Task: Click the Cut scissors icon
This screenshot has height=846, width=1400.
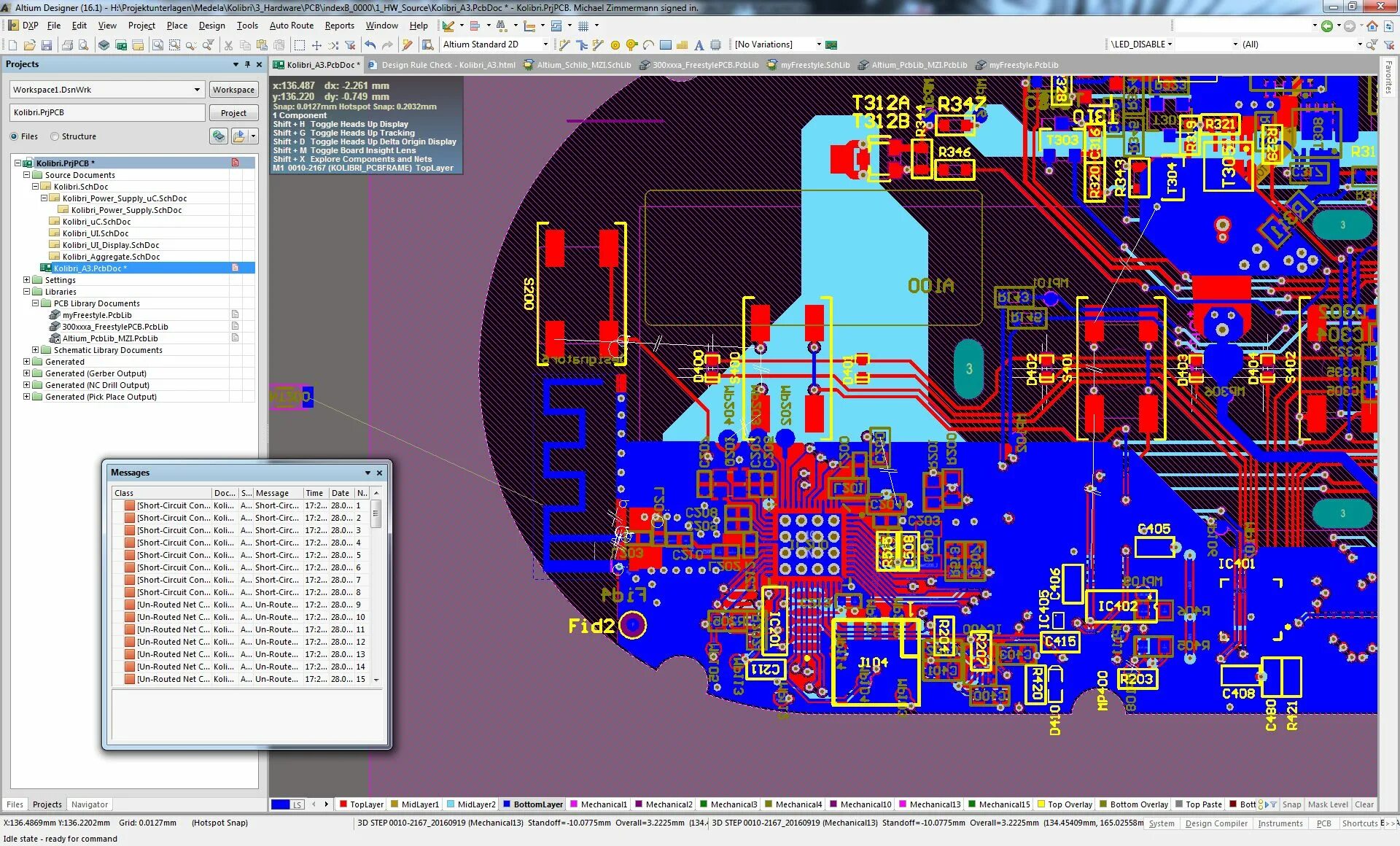Action: (x=228, y=45)
